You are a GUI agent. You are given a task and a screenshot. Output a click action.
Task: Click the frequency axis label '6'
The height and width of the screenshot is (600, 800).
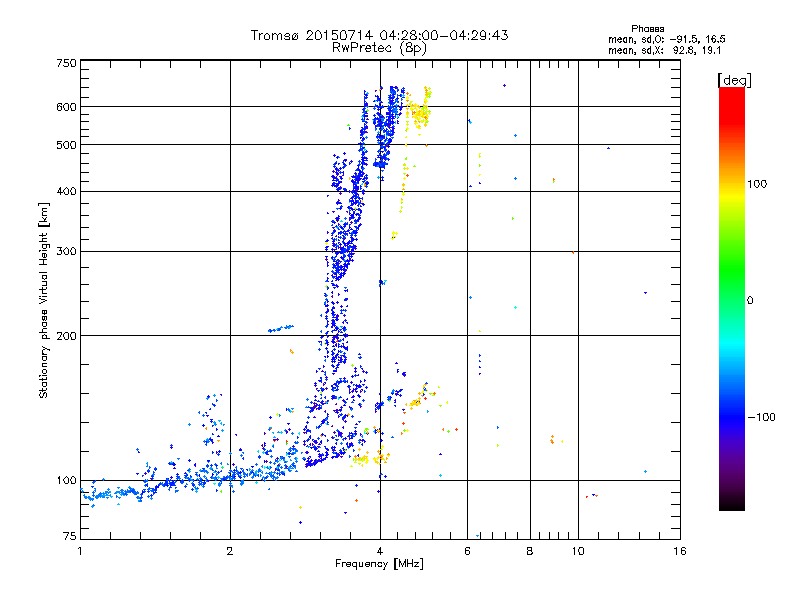(x=467, y=551)
